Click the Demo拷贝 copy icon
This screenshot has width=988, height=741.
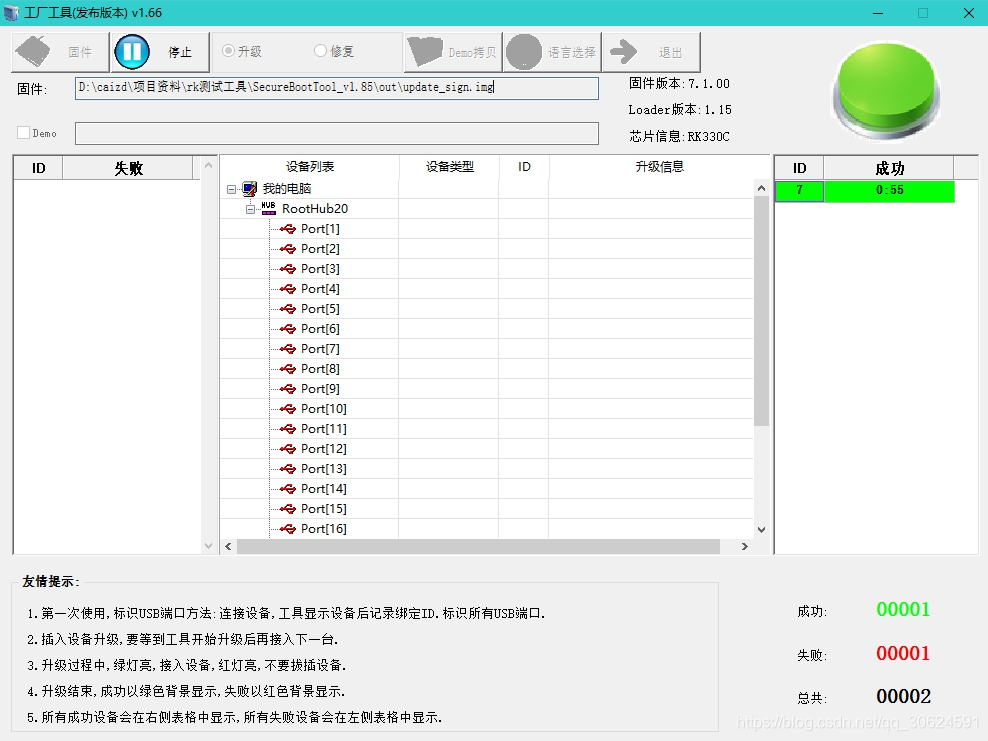[x=424, y=50]
